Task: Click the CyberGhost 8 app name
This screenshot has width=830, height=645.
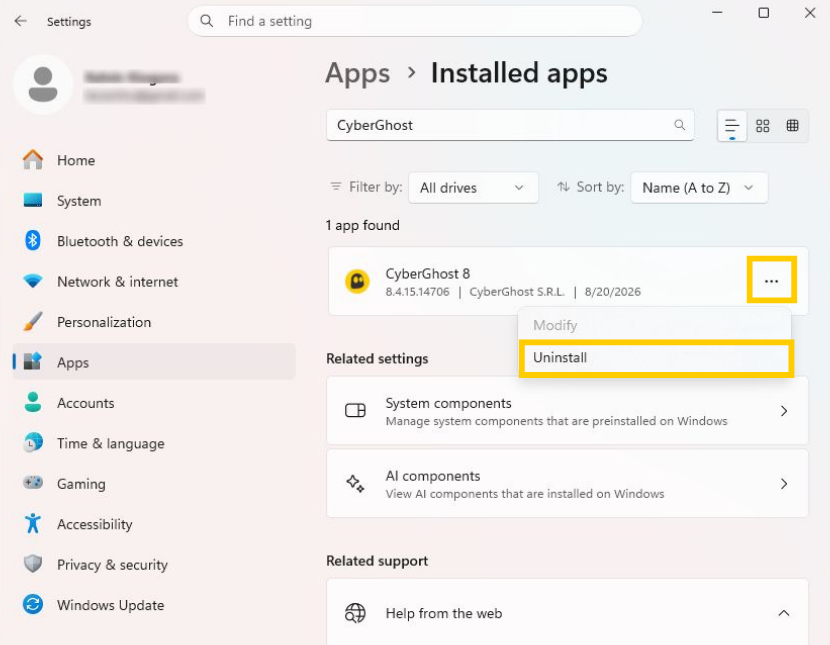Action: [x=428, y=274]
